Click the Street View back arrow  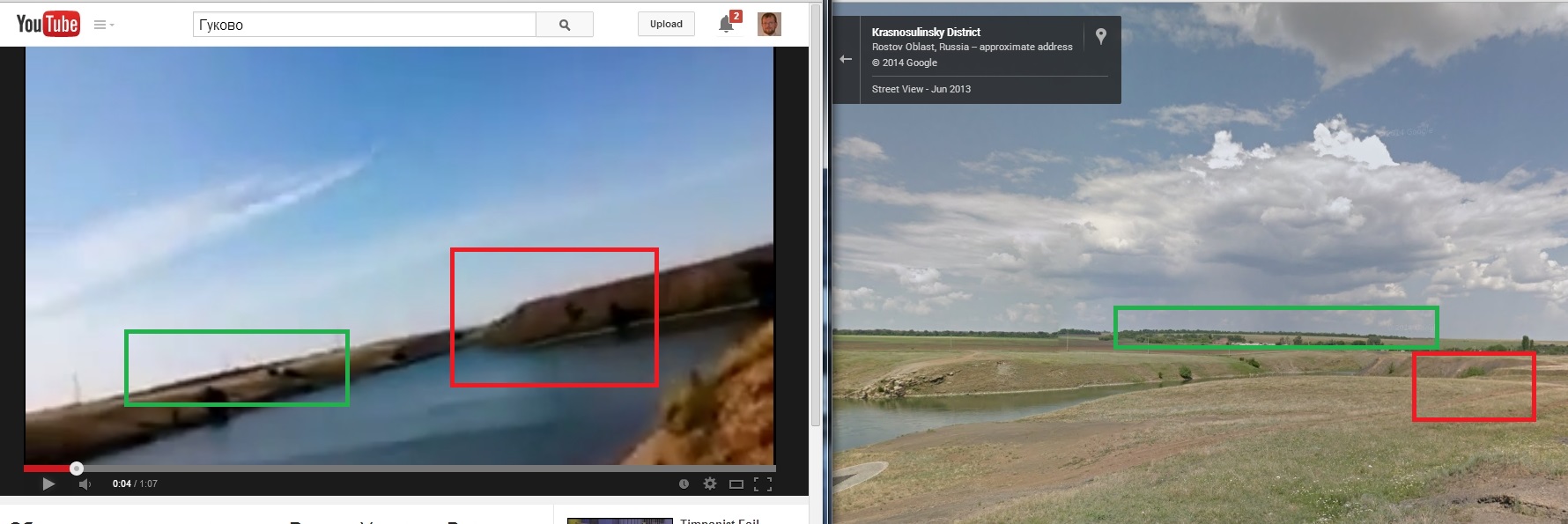coord(846,59)
